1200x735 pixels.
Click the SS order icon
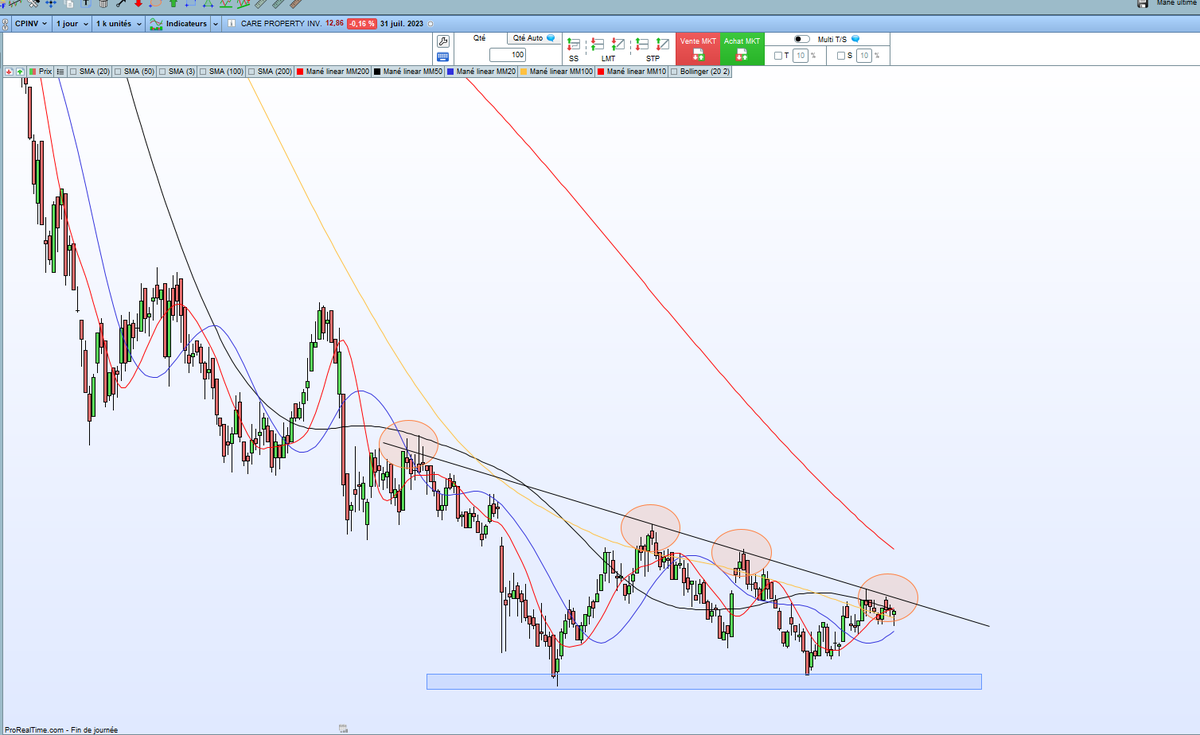(574, 45)
